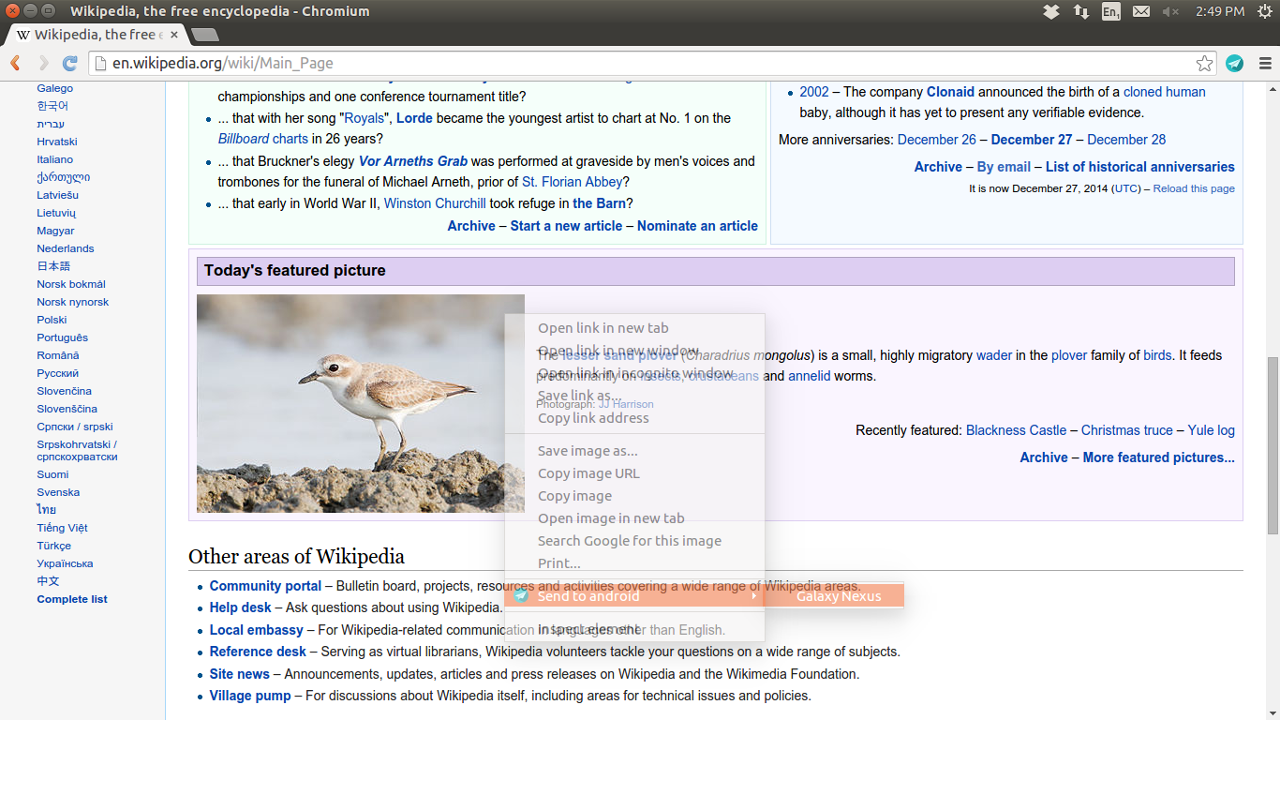
Task: Choose Save image as... entry
Action: click(x=587, y=451)
